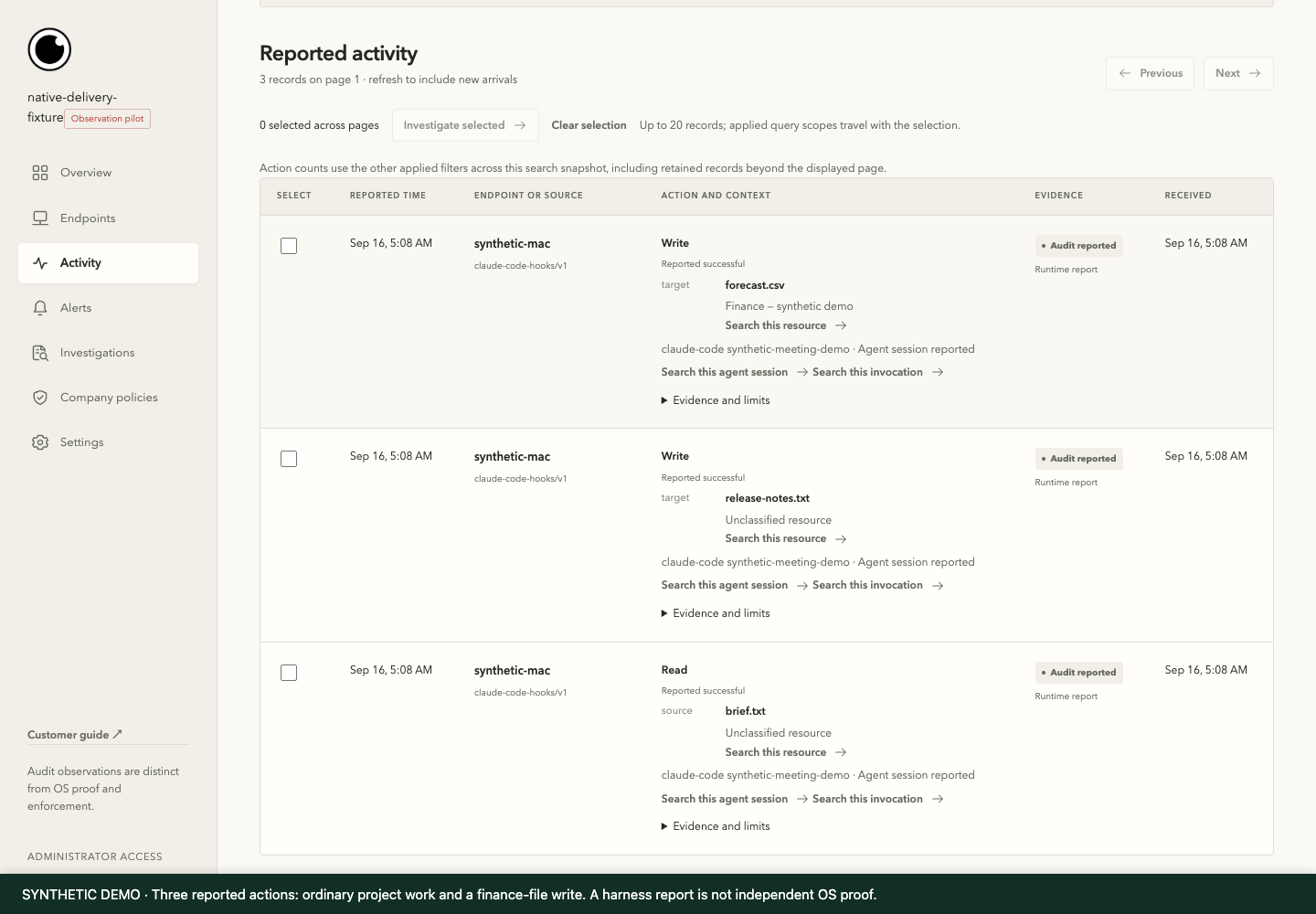Click the Company policies shield icon
The image size is (1316, 914).
[40, 398]
